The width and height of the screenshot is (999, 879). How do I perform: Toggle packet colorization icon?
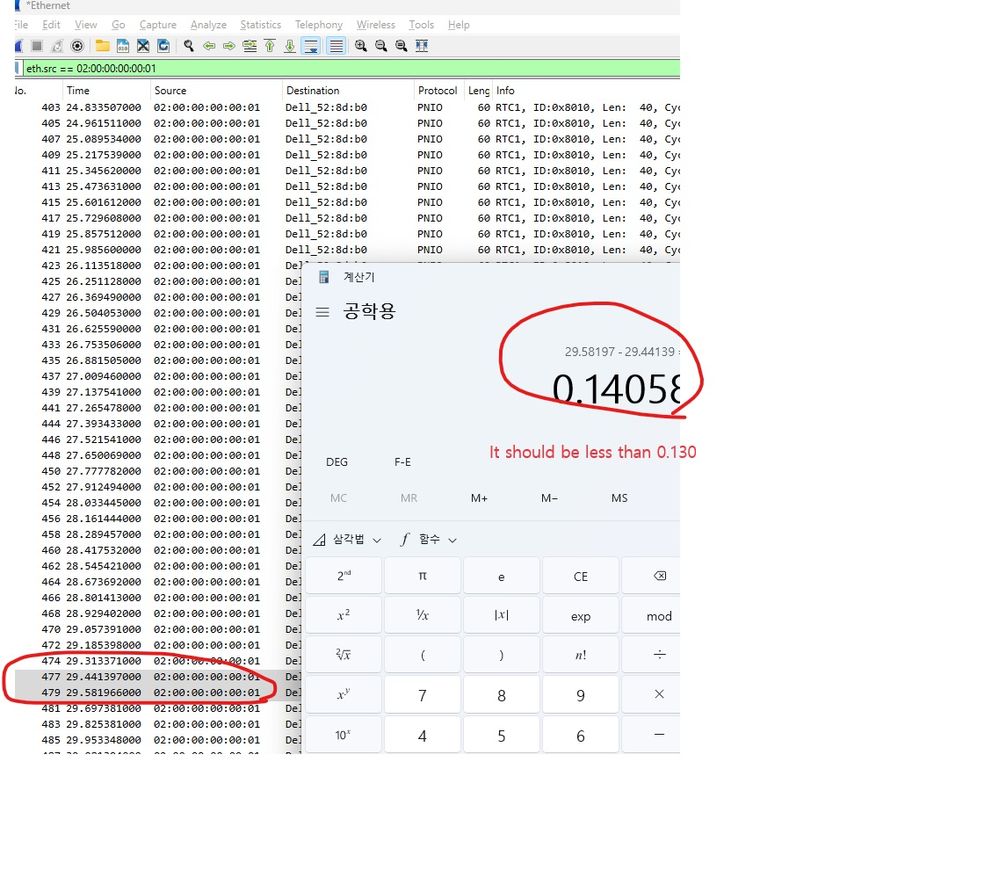[336, 46]
